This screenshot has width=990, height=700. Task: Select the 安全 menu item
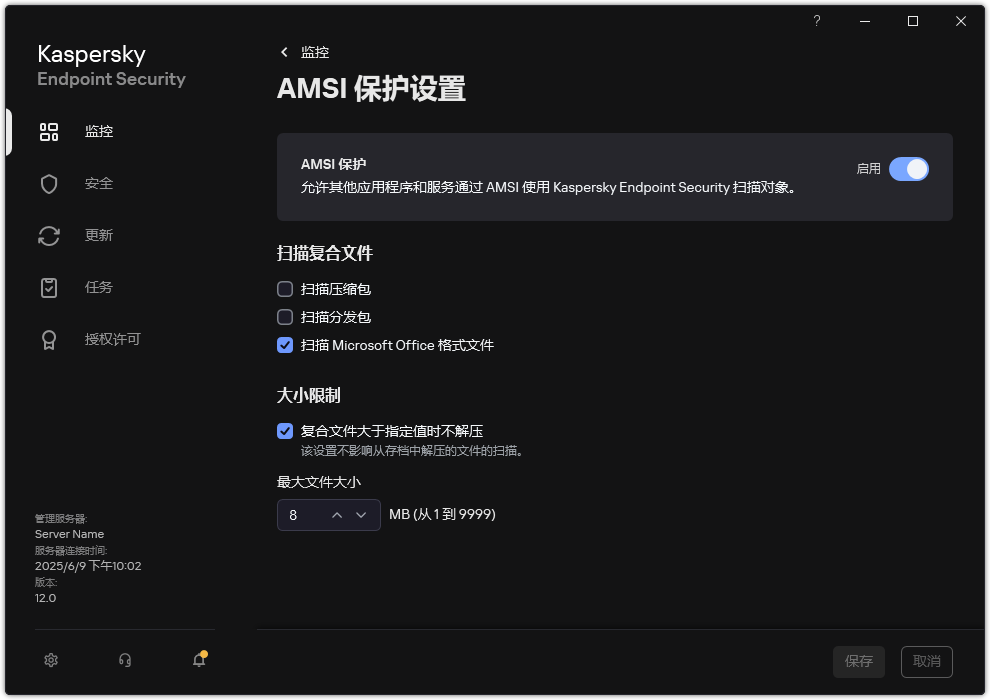pos(99,184)
